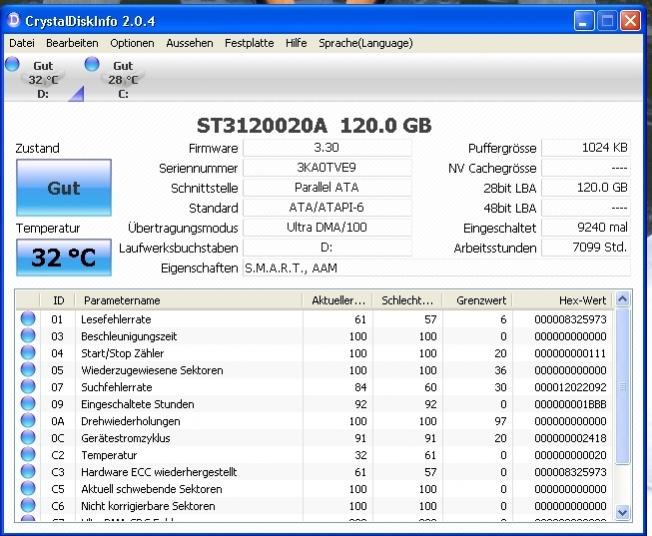Click the Arbeitsstunden 7099 Std. field
652x536 pixels.
[586, 248]
